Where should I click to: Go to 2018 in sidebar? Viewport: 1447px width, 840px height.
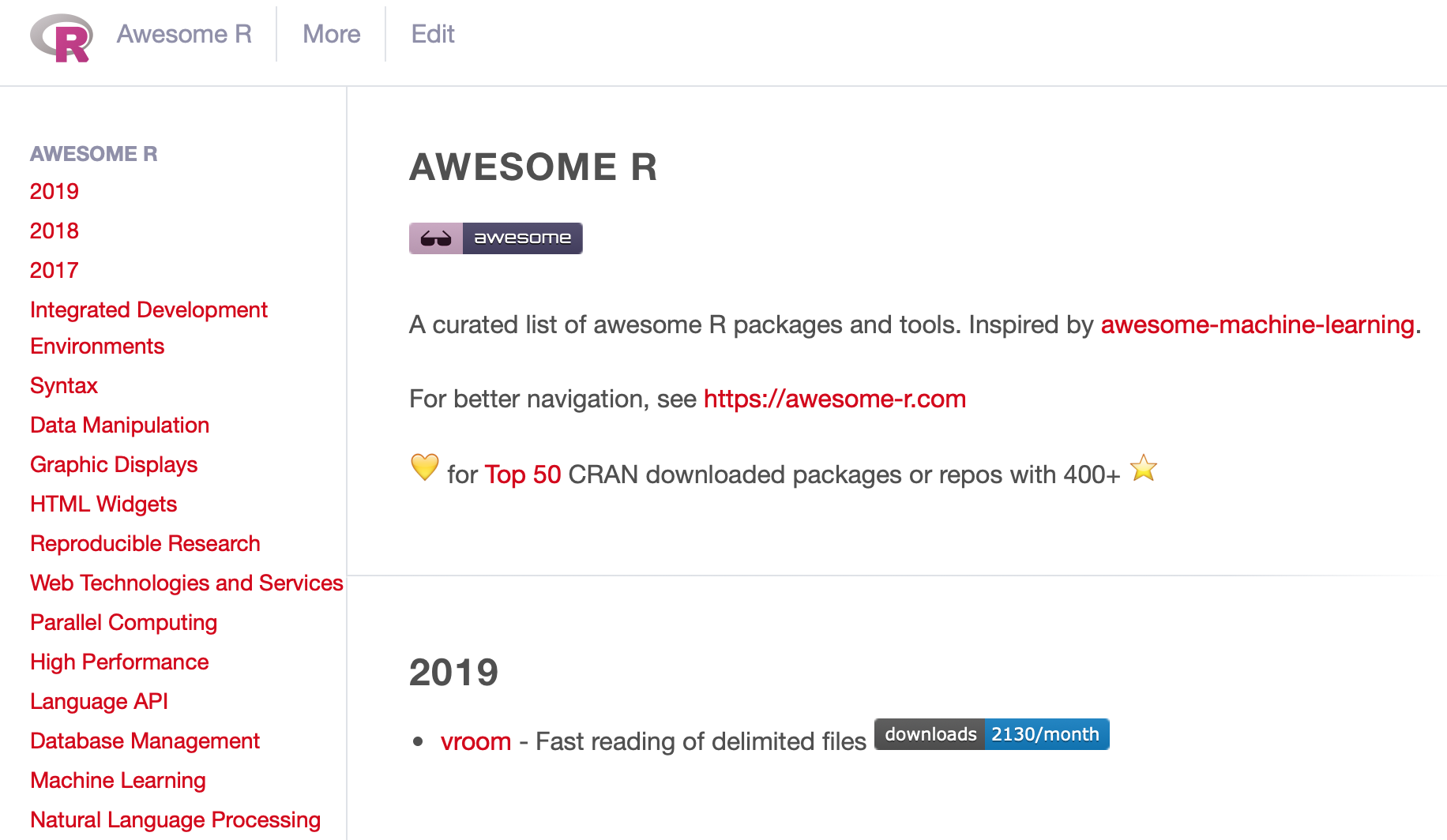54,231
